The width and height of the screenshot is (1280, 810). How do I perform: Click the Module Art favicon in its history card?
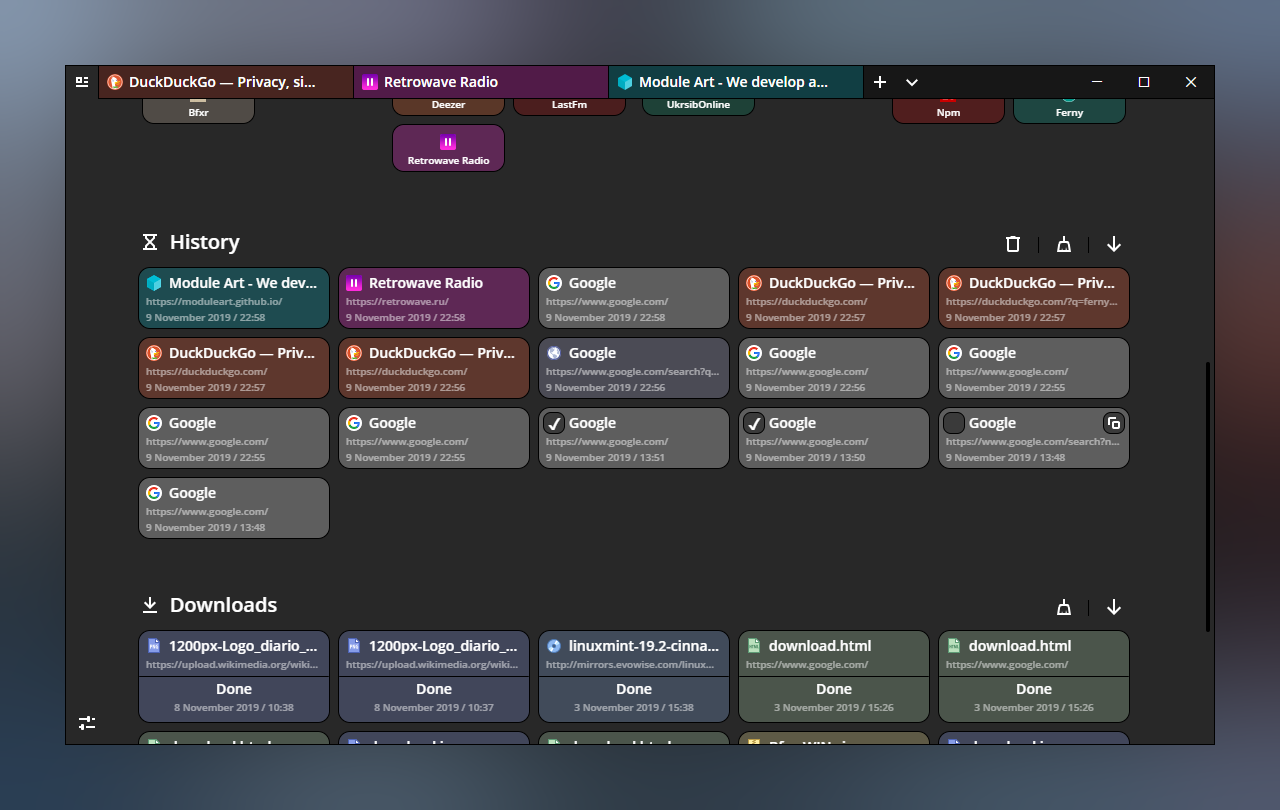coord(154,283)
